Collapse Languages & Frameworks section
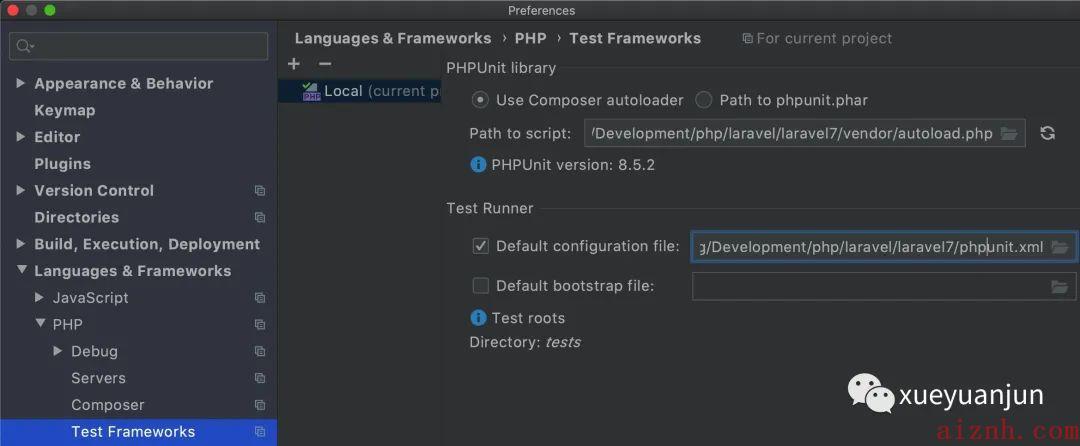 tap(21, 270)
